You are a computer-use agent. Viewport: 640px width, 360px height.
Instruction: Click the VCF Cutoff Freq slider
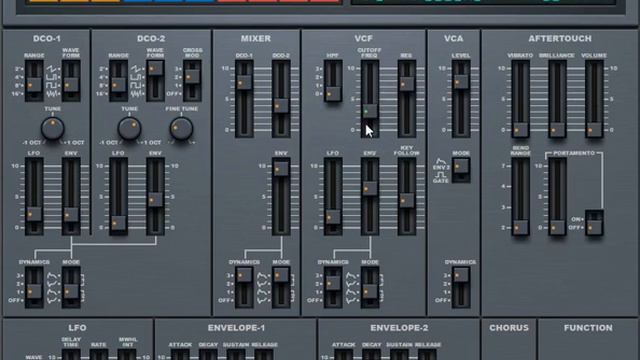tap(370, 99)
